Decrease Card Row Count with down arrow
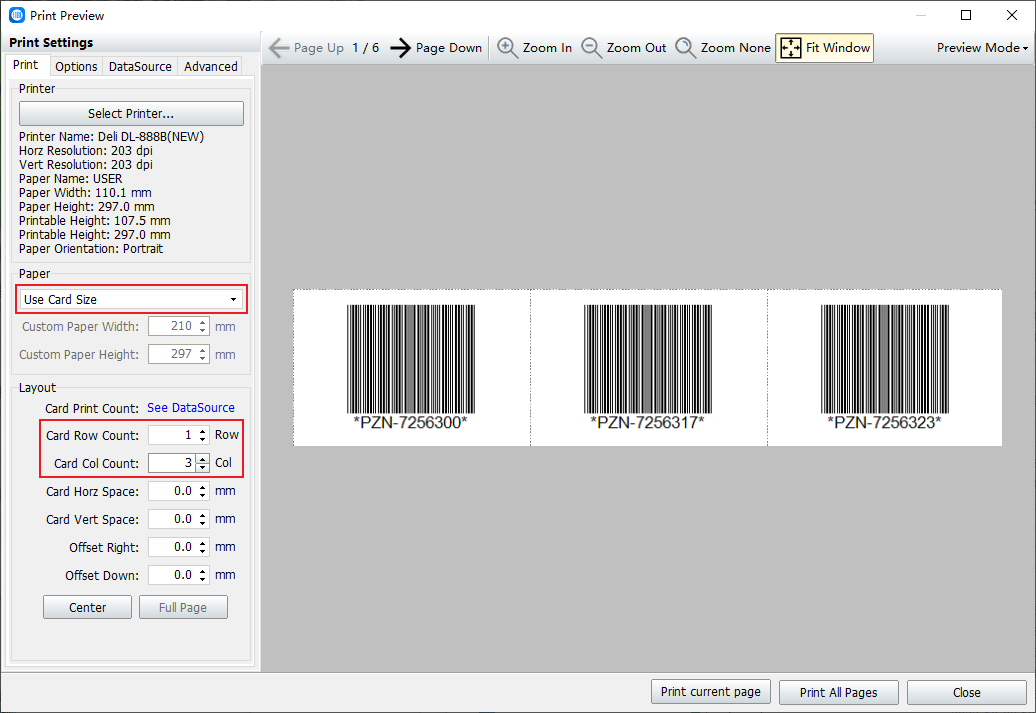The width and height of the screenshot is (1036, 713). [x=203, y=439]
